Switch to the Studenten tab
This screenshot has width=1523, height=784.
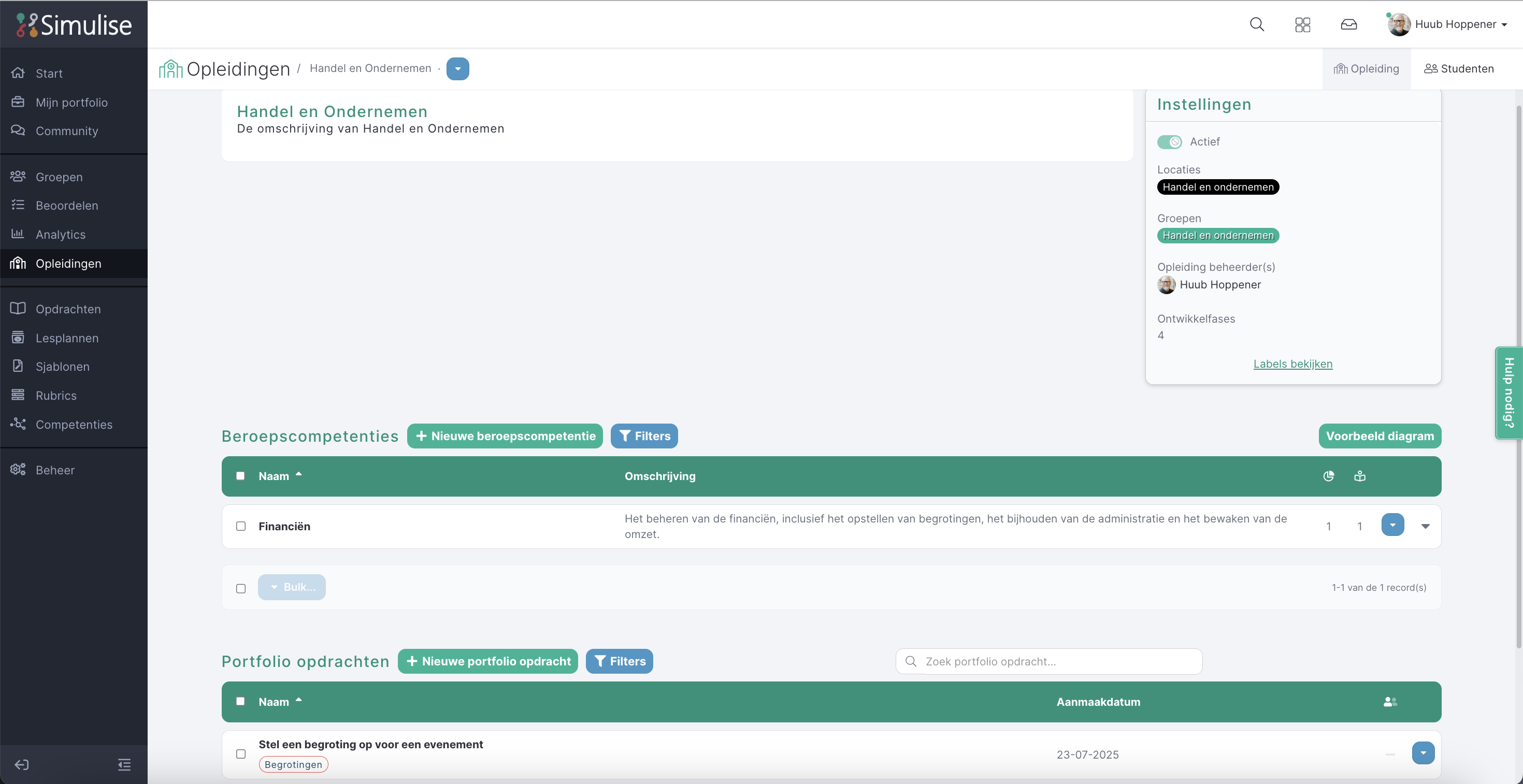(1459, 68)
